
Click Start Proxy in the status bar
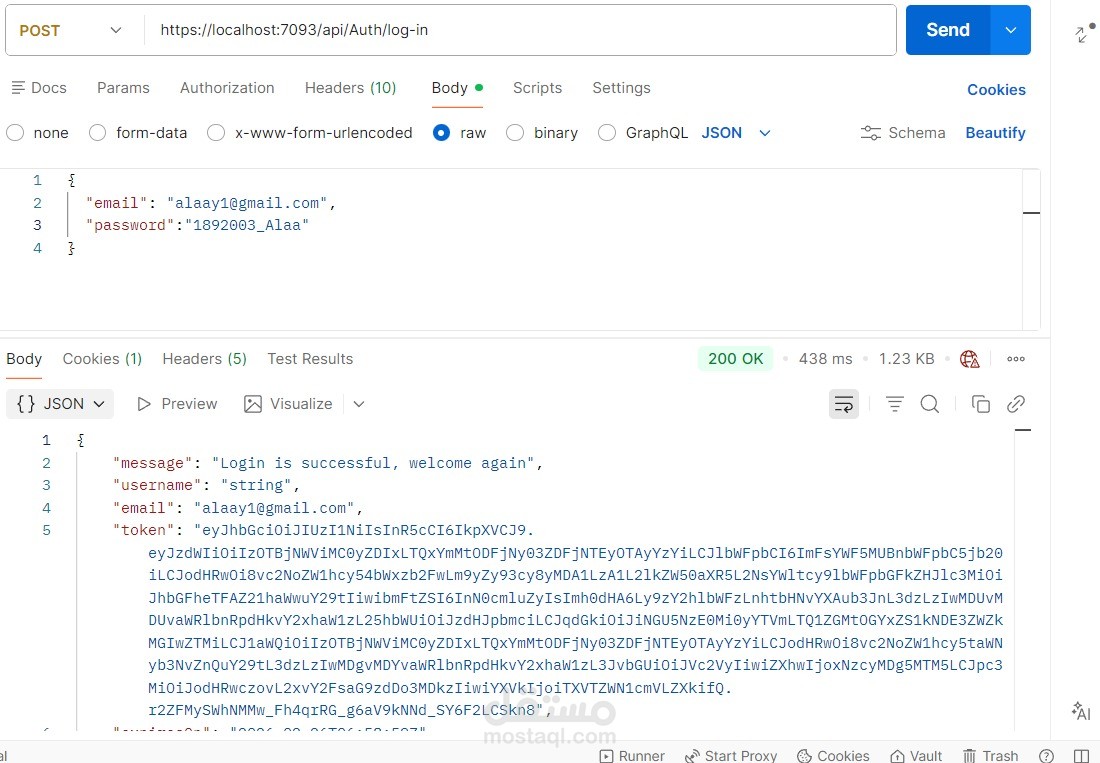tap(731, 755)
